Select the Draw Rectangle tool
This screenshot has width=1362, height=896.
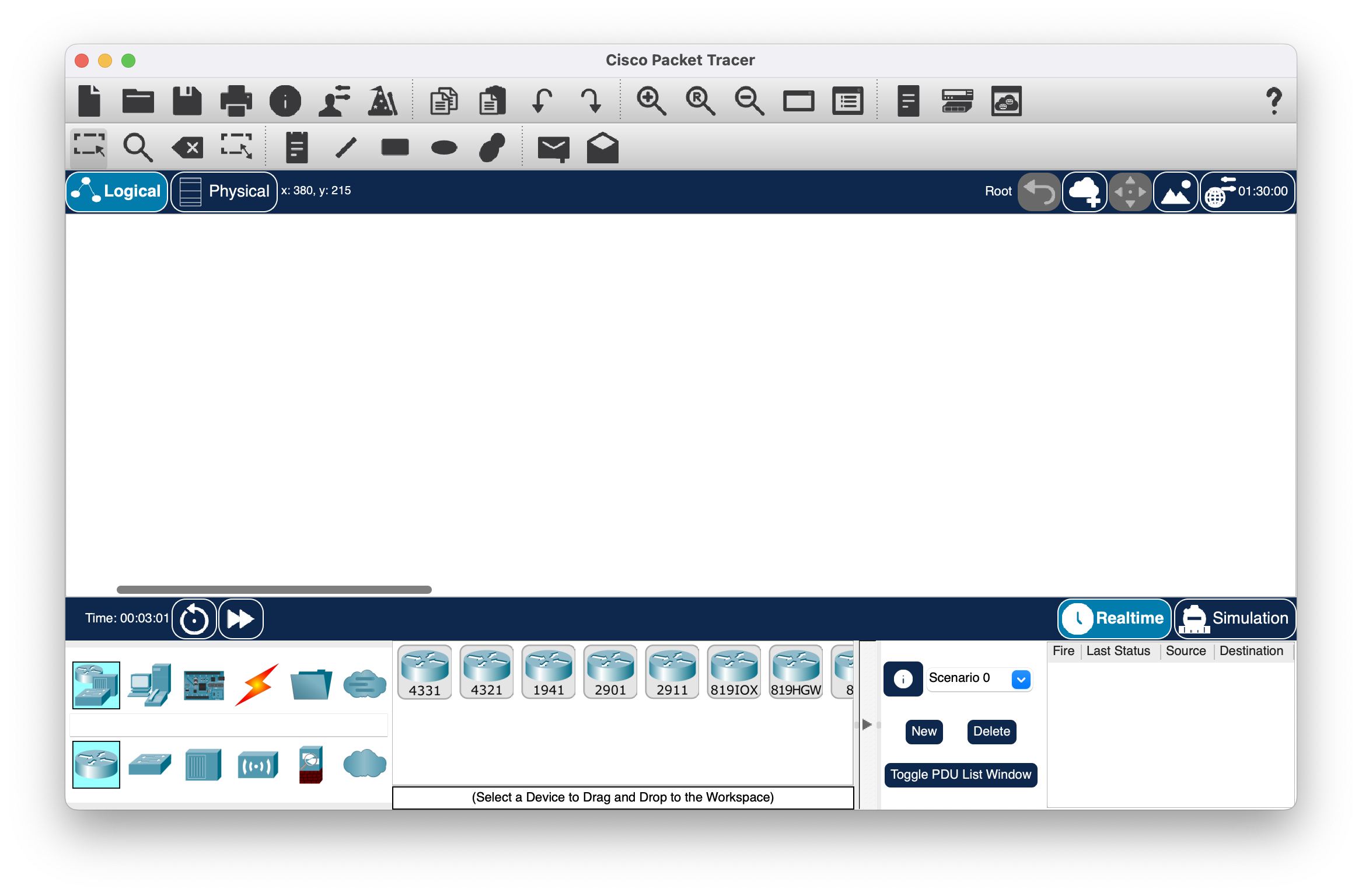pos(395,147)
